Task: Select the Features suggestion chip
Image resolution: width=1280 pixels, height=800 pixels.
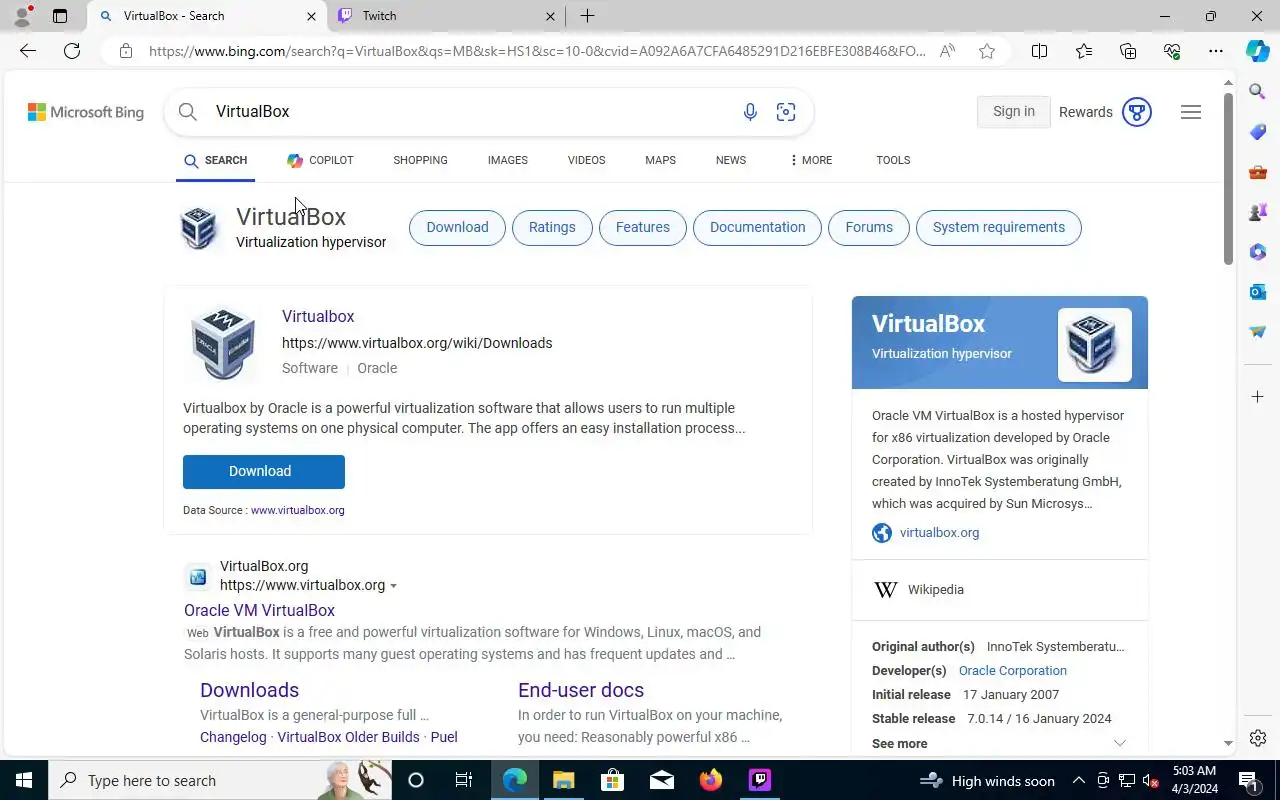Action: point(642,227)
